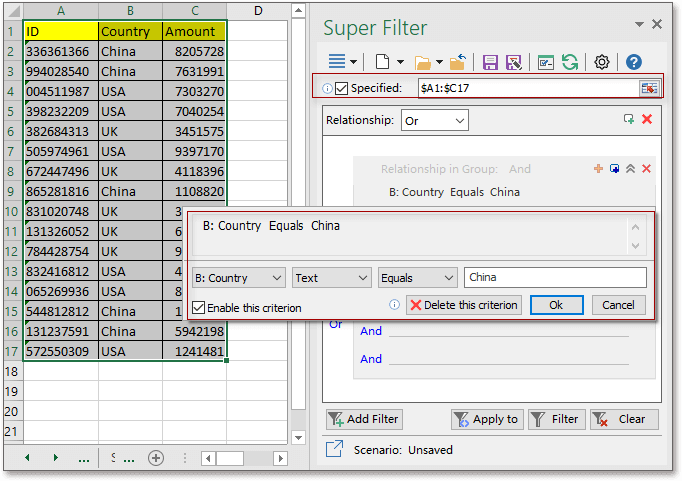Click the Ok button
Screen dimensions: 682x481
coord(556,305)
